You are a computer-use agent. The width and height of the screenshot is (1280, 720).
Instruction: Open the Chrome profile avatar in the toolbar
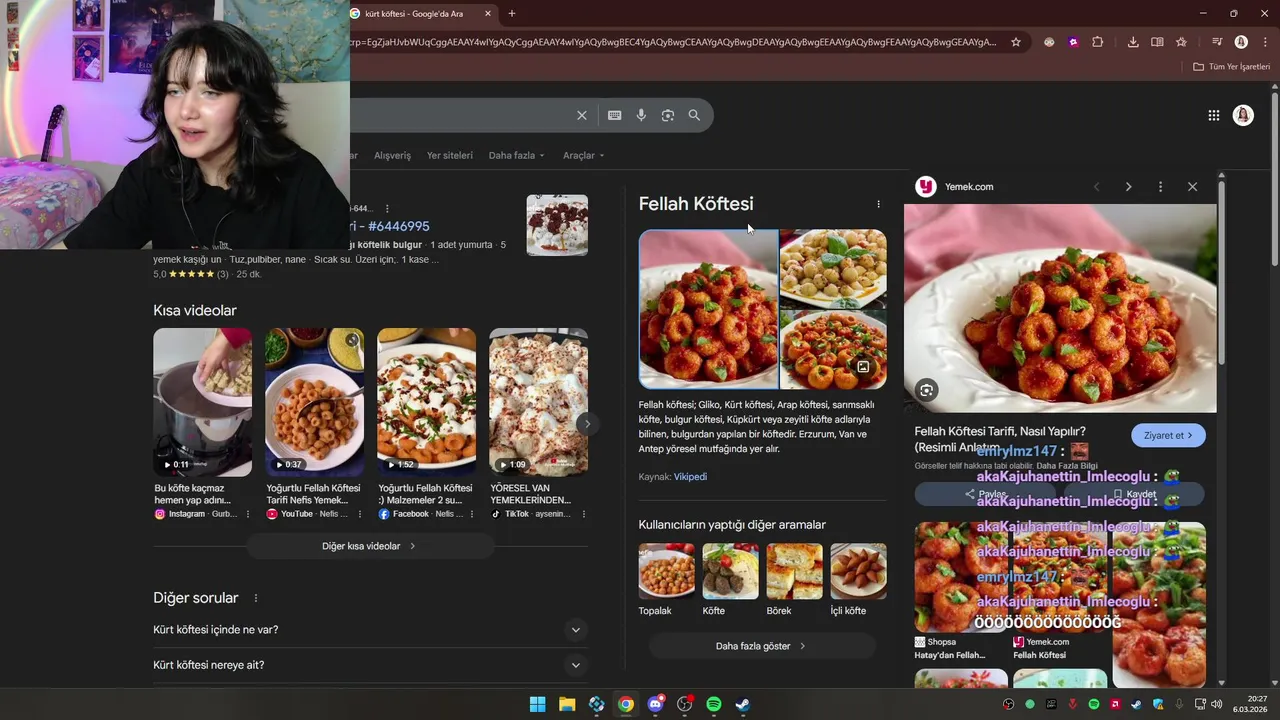click(x=1241, y=42)
